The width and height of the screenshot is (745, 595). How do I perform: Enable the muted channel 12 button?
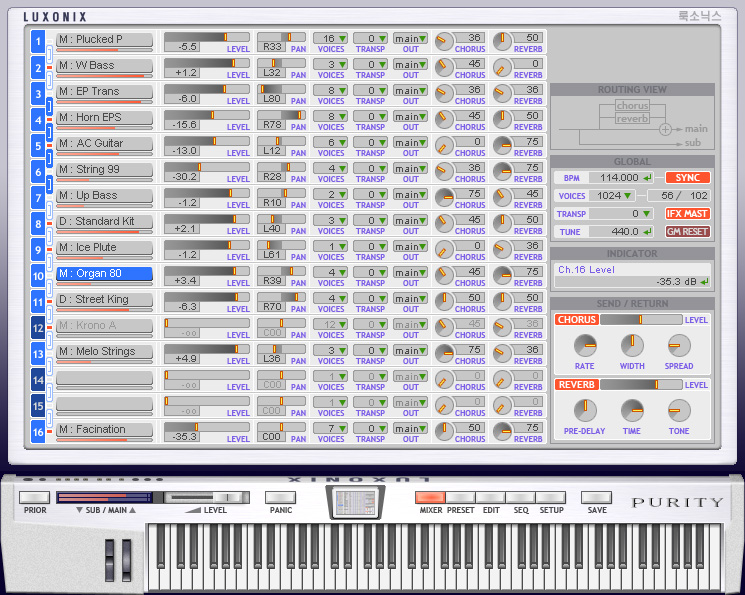pyautogui.click(x=38, y=328)
